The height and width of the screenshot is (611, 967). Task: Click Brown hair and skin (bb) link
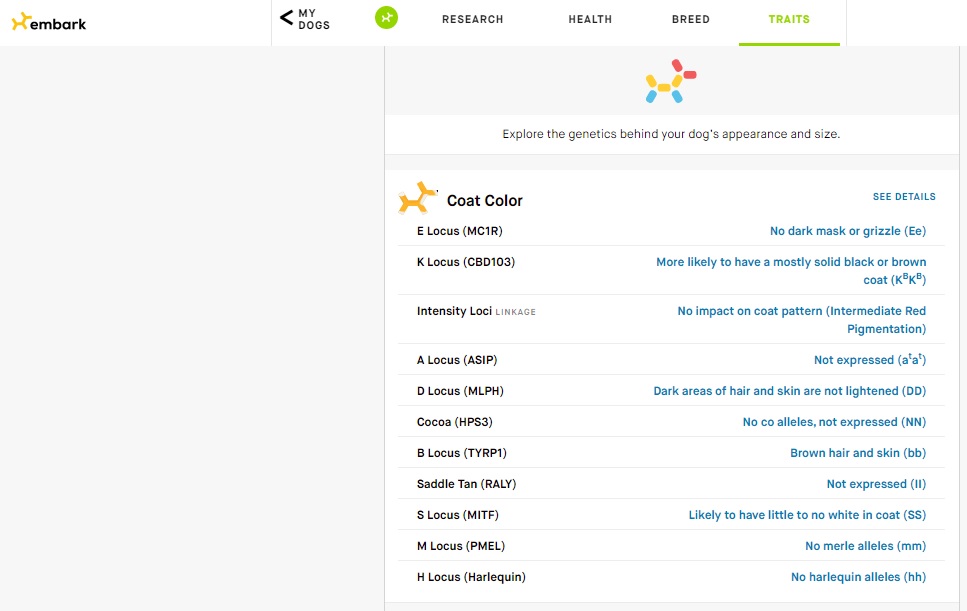[x=858, y=453]
